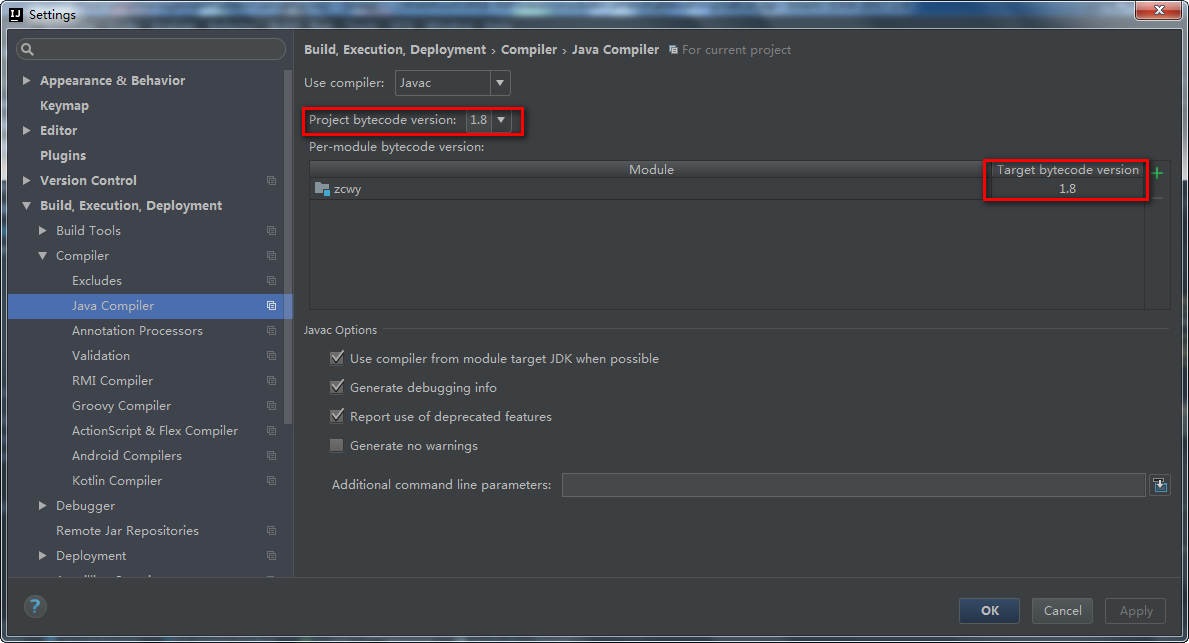Click the zcwy module folder icon
Screen dimensions: 1189x643
pos(322,189)
